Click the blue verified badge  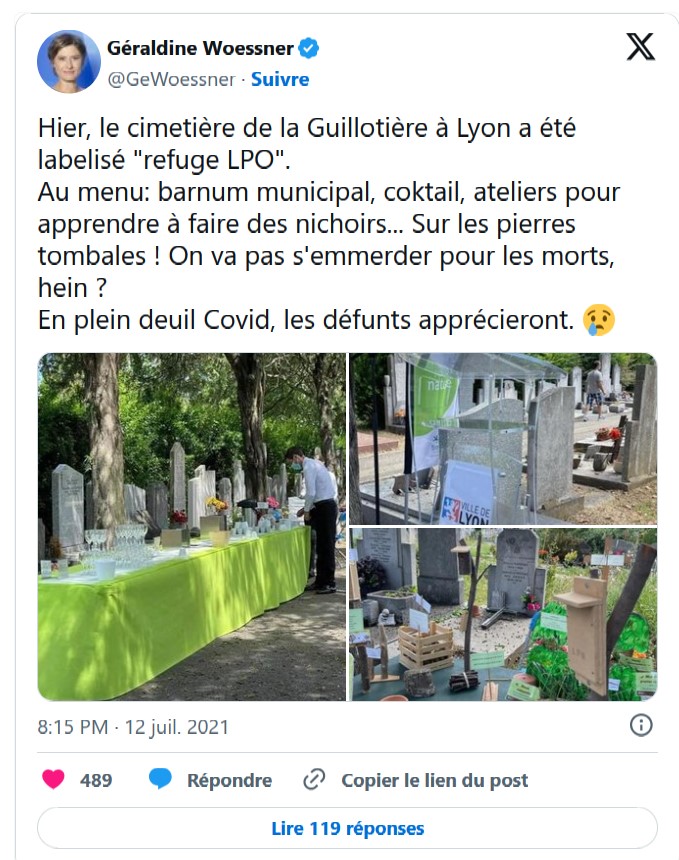tap(309, 48)
